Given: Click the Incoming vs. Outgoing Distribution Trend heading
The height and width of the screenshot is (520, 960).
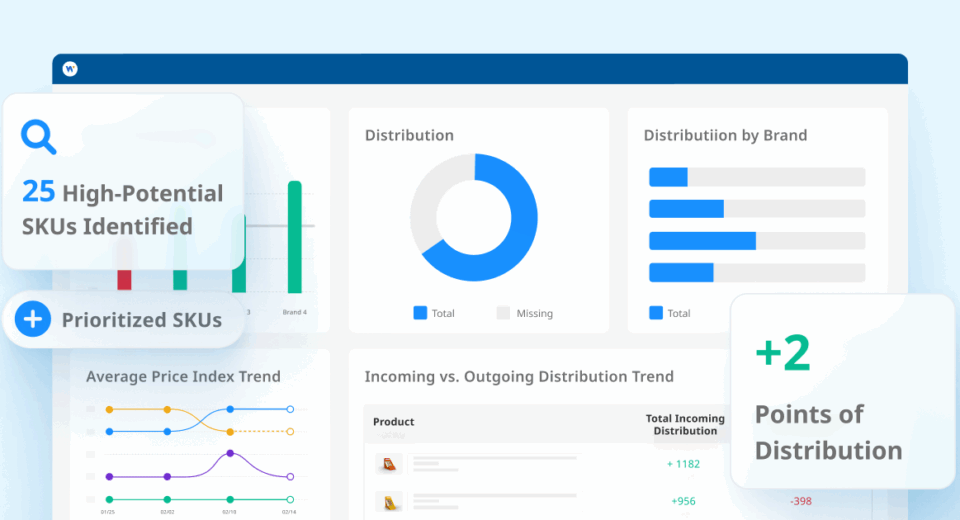Looking at the screenshot, I should click(x=519, y=376).
